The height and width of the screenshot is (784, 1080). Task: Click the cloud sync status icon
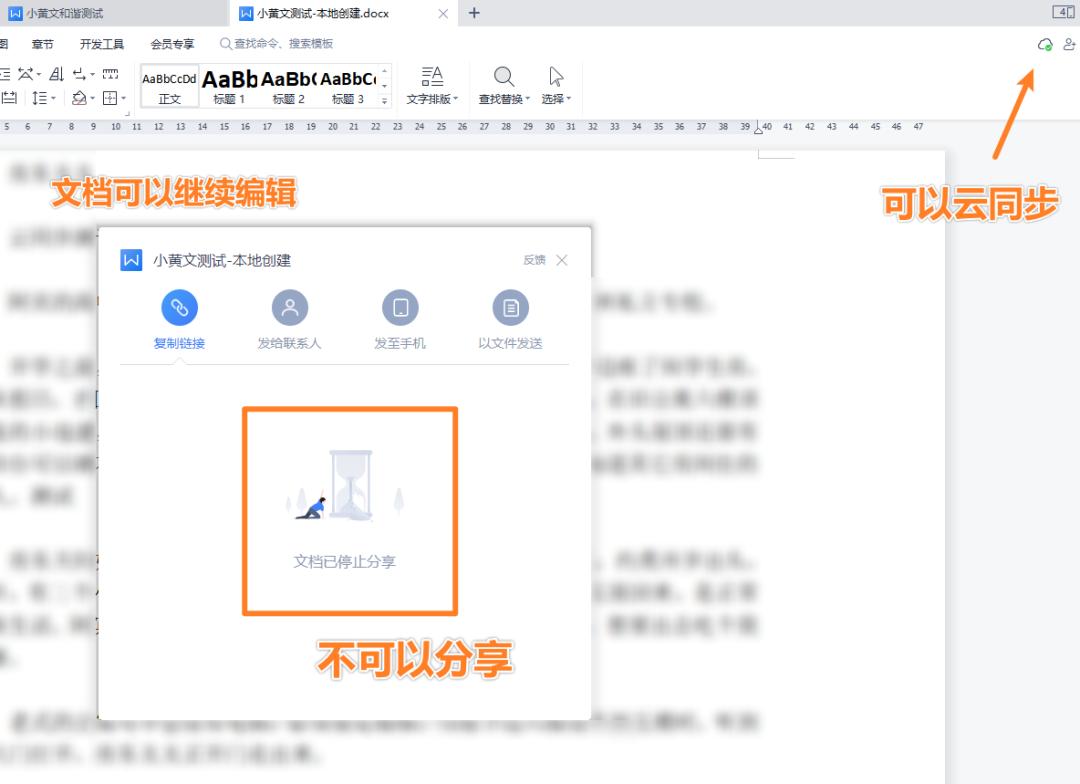[x=1045, y=45]
